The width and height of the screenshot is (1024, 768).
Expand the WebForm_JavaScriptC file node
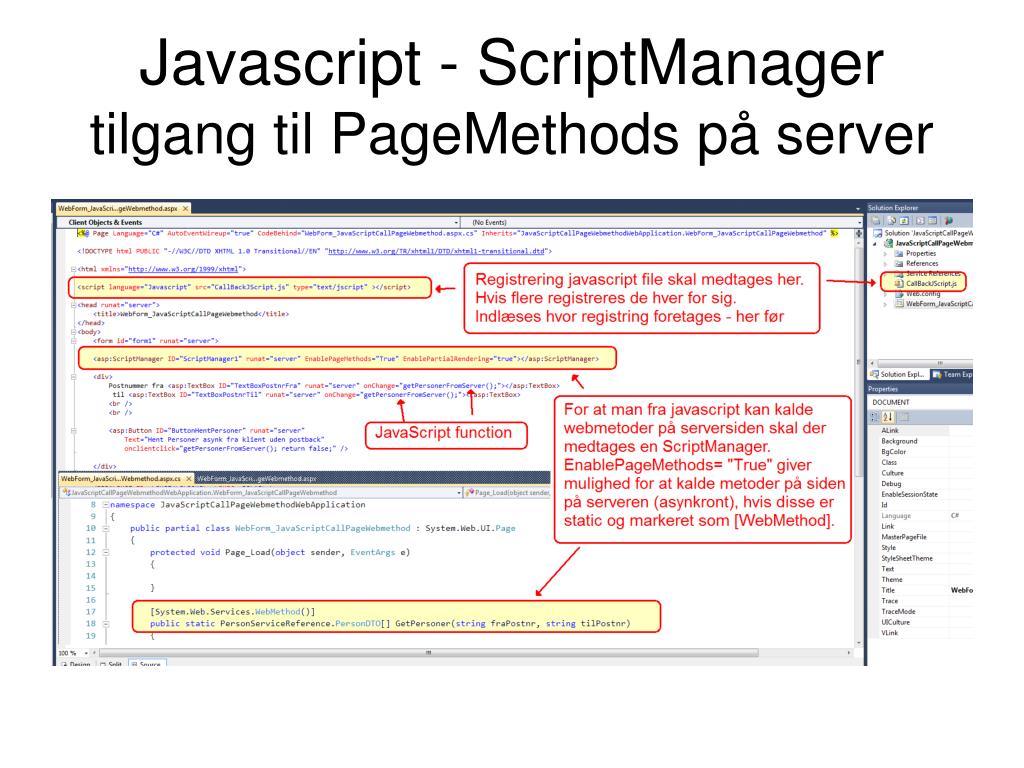click(886, 304)
